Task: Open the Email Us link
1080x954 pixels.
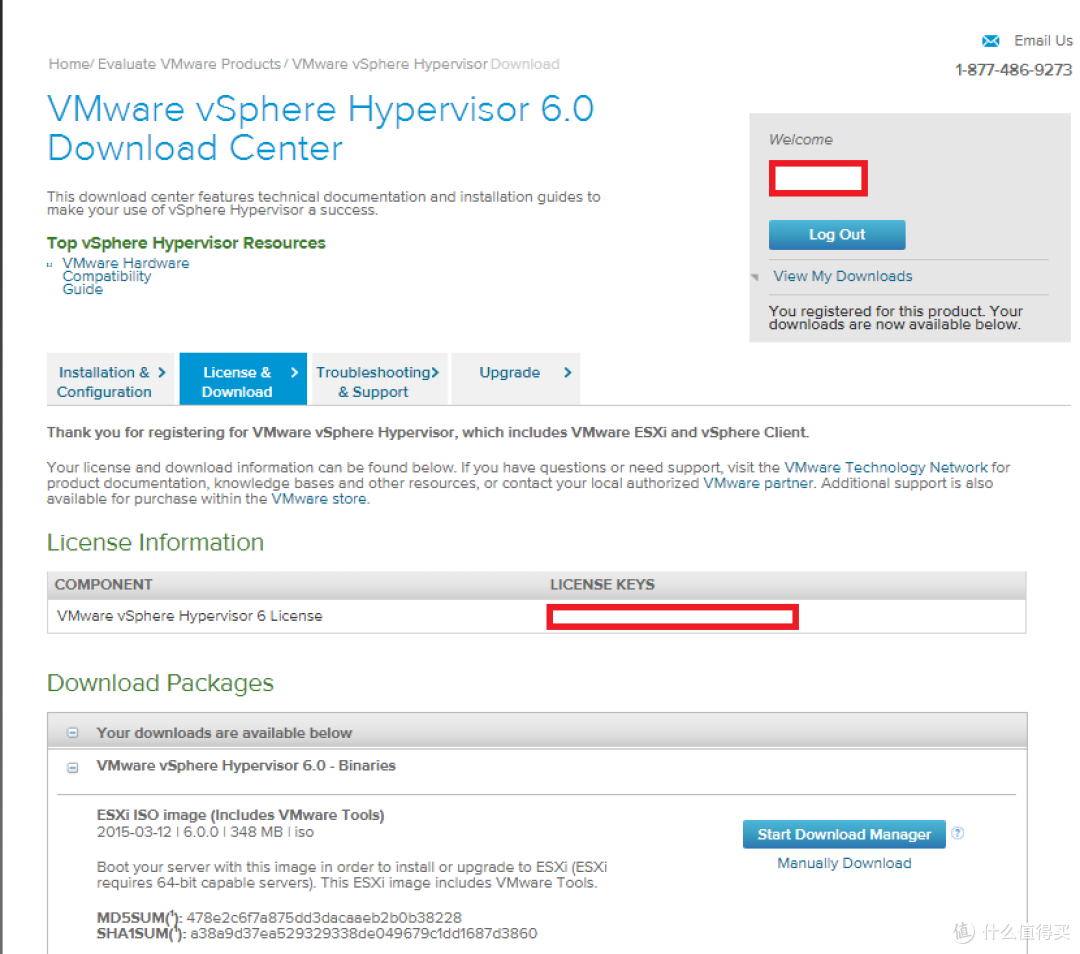Action: [x=1043, y=41]
